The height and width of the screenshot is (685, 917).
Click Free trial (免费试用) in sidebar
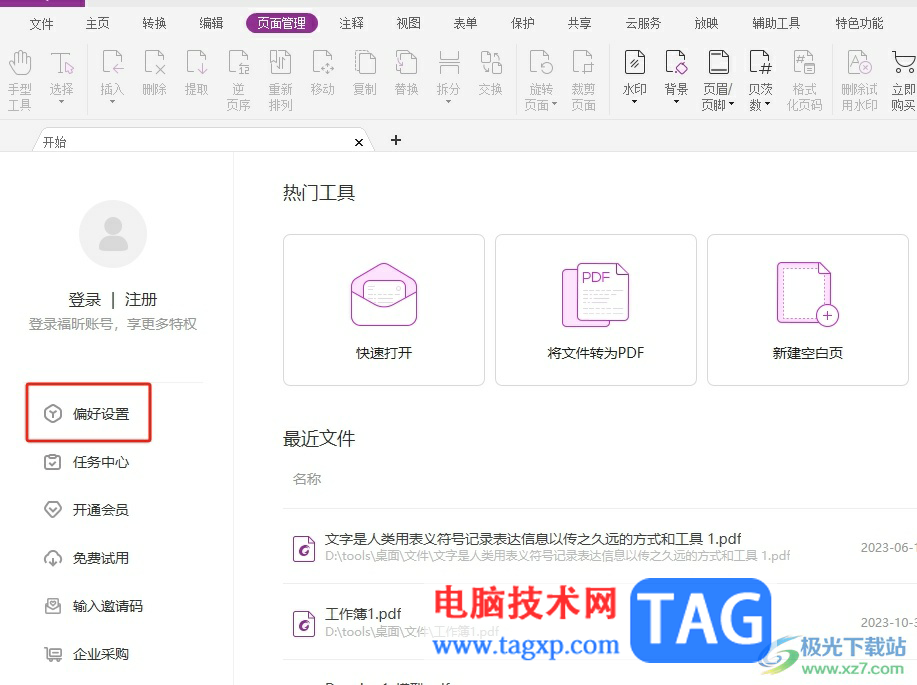pyautogui.click(x=87, y=558)
